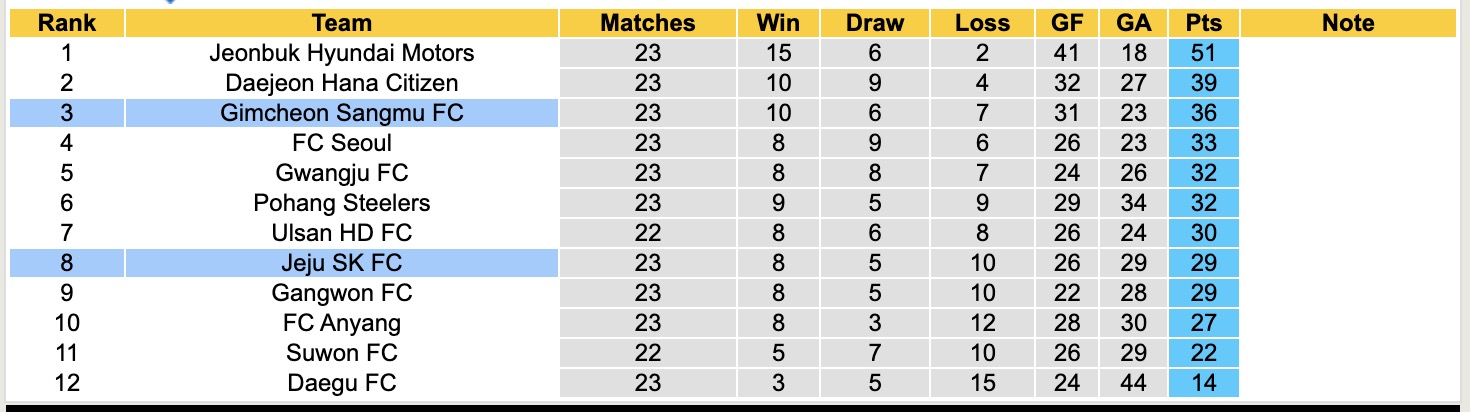Click the Pts column header
This screenshot has width=1470, height=412.
pyautogui.click(x=1203, y=23)
